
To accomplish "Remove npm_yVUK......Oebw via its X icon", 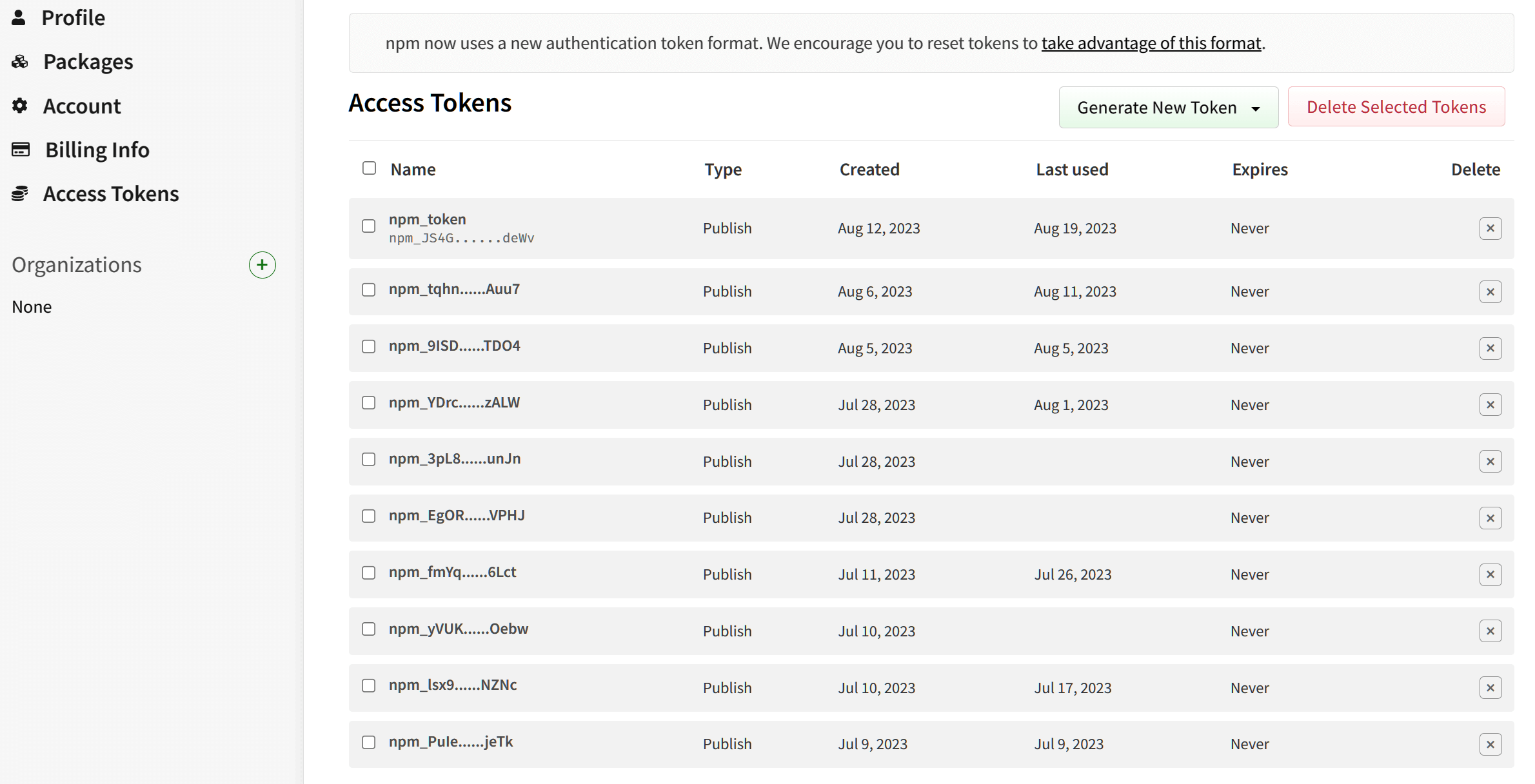I will click(1490, 631).
